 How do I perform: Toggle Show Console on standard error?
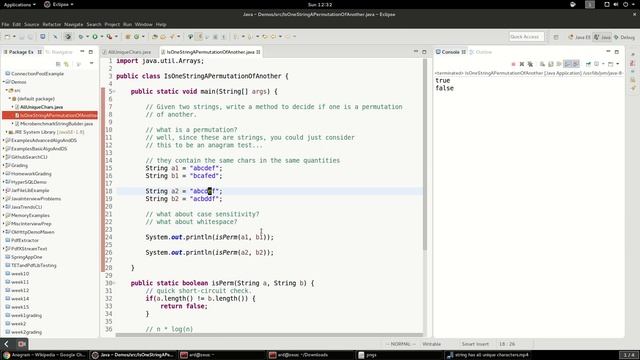click(576, 64)
